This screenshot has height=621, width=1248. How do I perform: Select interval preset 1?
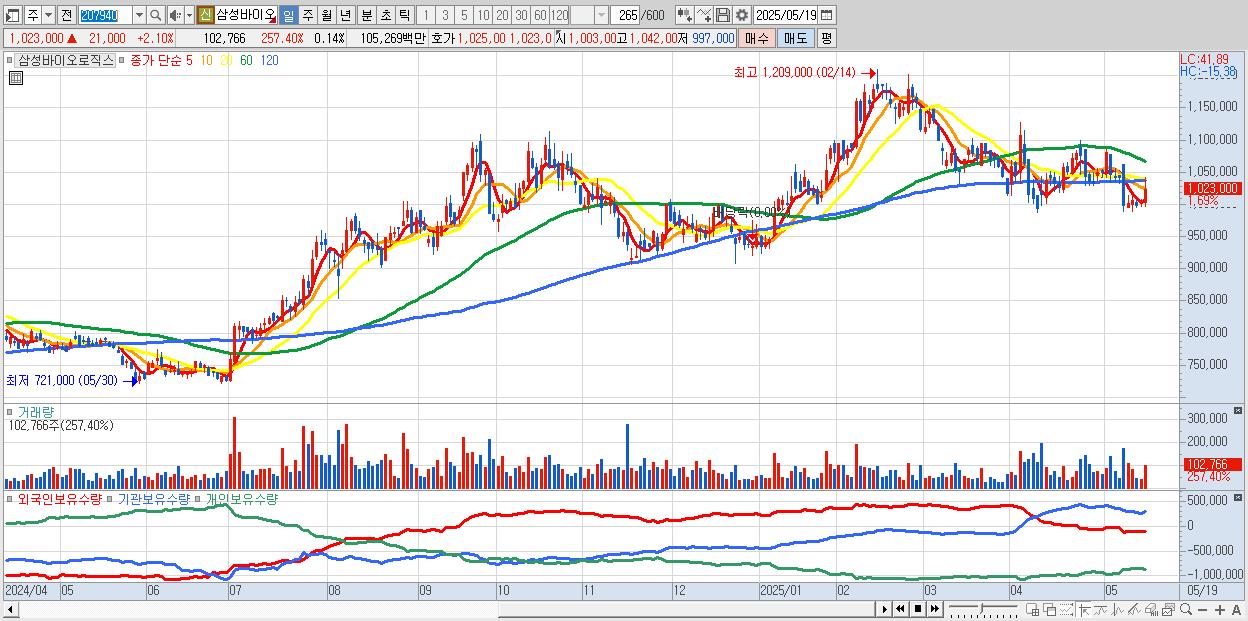426,15
